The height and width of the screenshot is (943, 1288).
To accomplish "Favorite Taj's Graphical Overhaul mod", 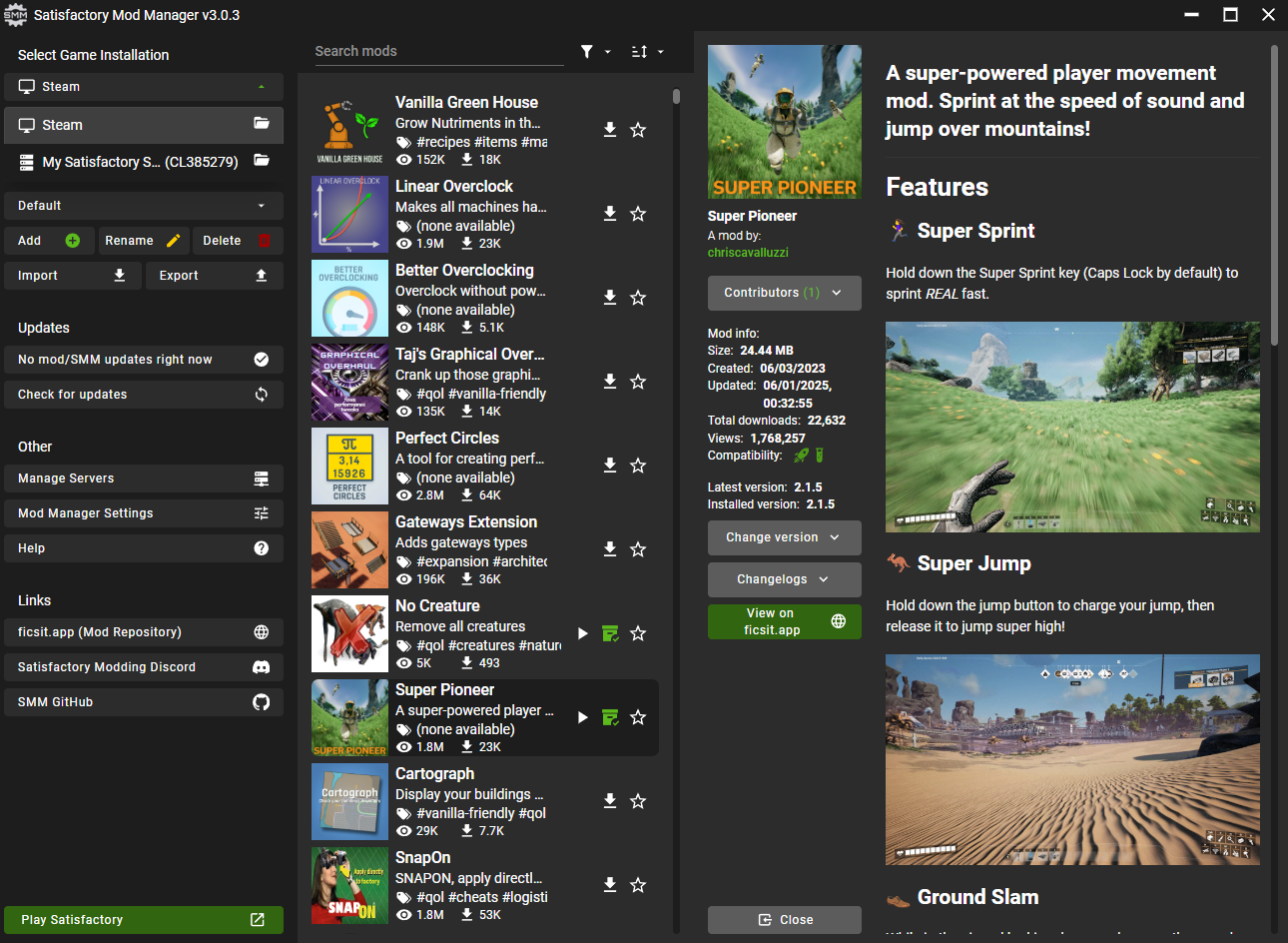I will coord(639,382).
